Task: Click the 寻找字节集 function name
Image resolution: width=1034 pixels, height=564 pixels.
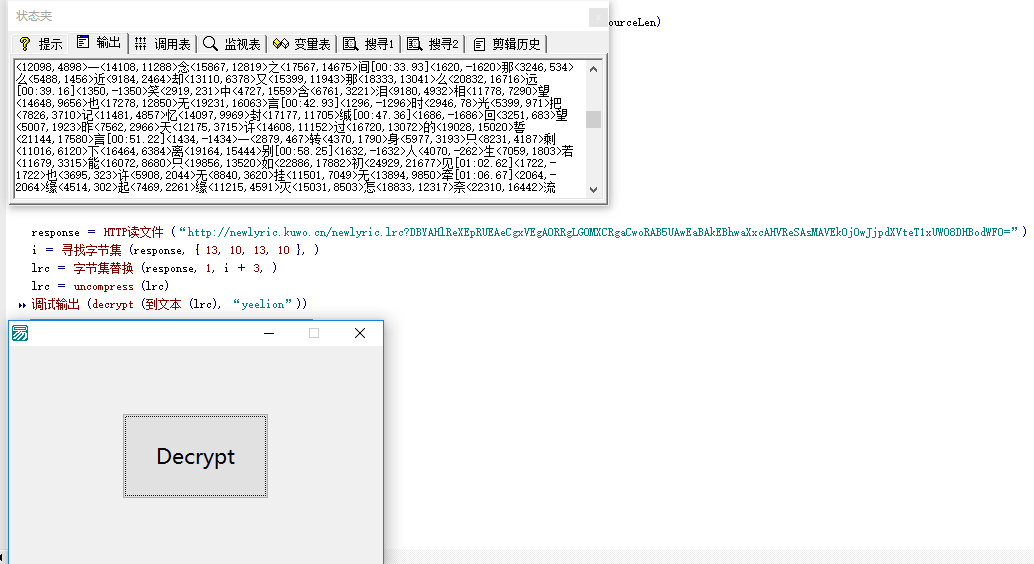Action: pos(92,250)
